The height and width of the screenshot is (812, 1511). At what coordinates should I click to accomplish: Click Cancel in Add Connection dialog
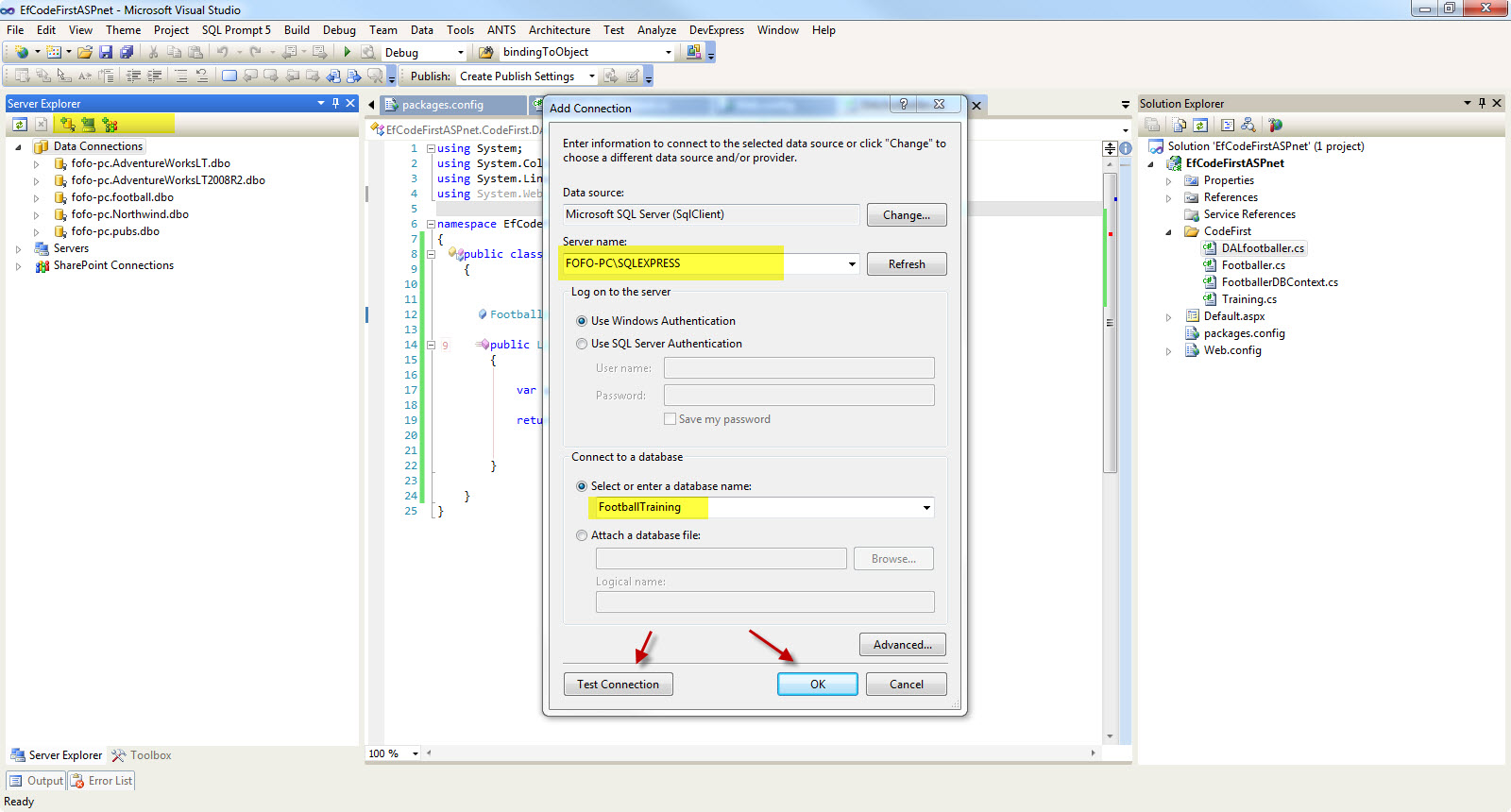point(907,685)
